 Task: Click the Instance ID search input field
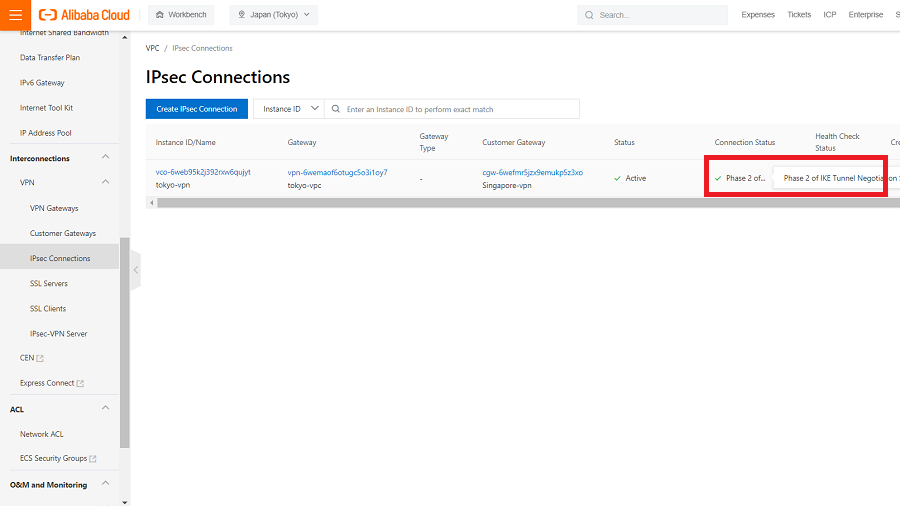click(460, 109)
